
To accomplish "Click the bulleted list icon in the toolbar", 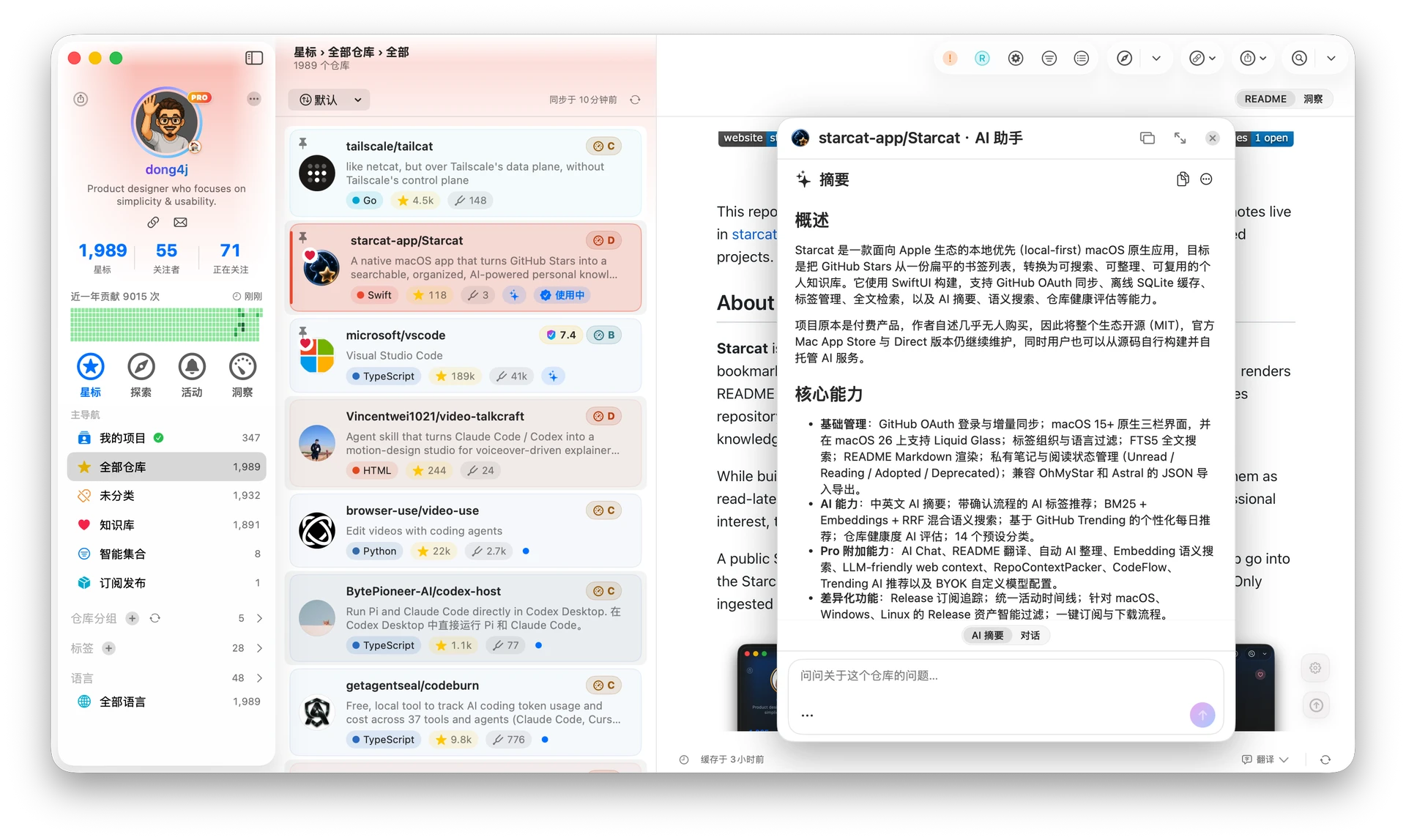I will click(1082, 59).
